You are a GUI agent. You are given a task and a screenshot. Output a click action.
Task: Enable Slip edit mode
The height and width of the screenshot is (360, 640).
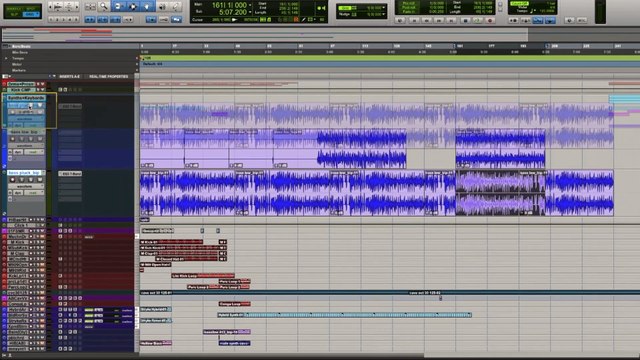coord(14,14)
